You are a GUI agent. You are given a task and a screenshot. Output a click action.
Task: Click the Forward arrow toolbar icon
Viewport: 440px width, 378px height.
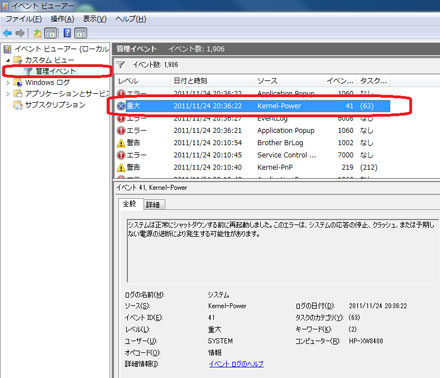click(x=20, y=33)
